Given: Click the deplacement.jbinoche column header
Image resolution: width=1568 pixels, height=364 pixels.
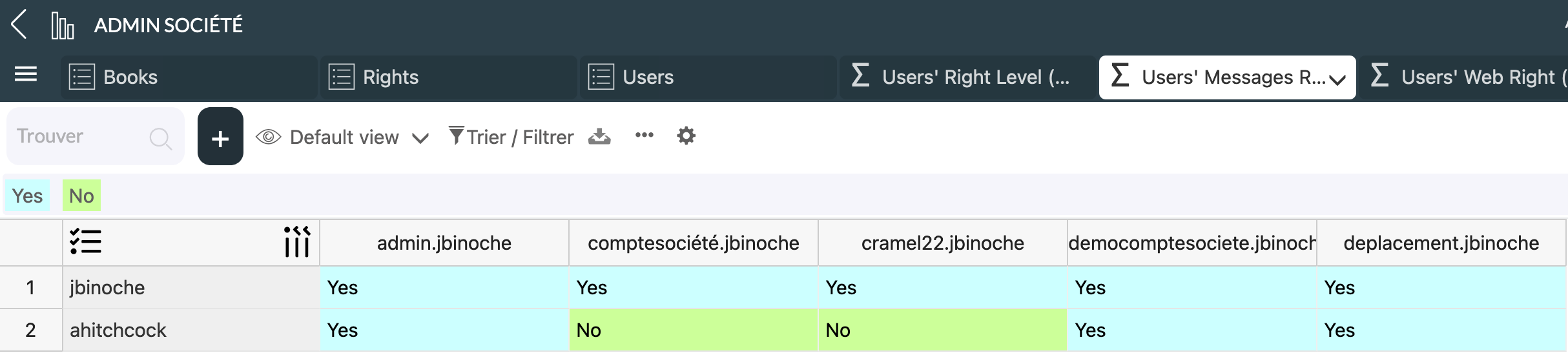Looking at the screenshot, I should pyautogui.click(x=1441, y=243).
